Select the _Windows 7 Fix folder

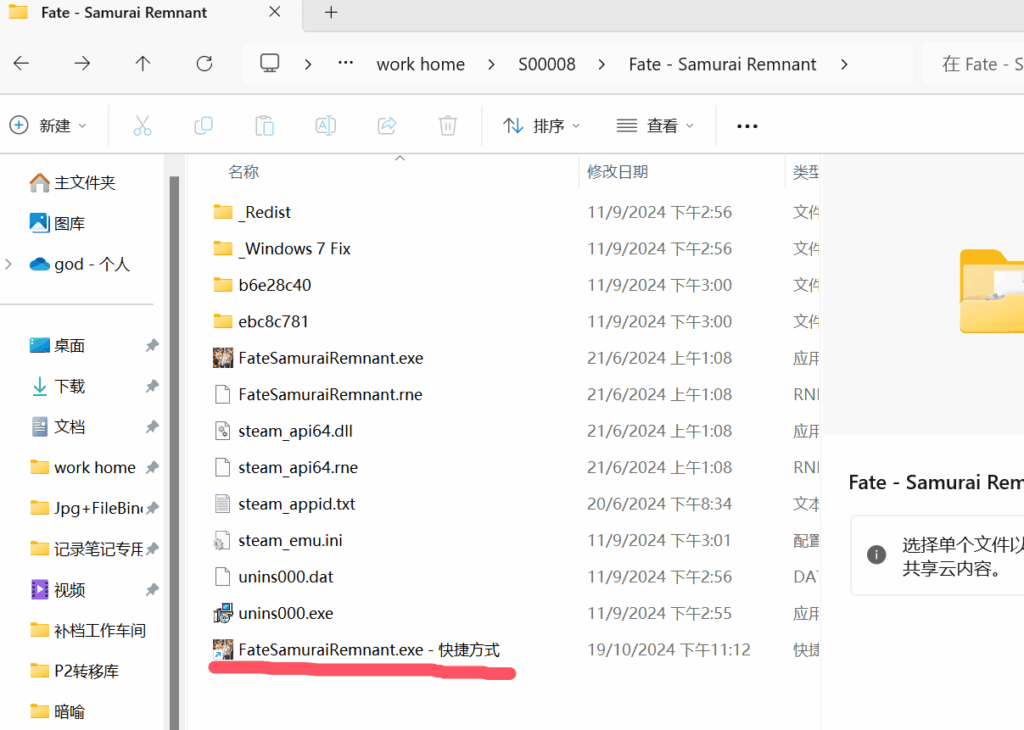[x=294, y=249]
